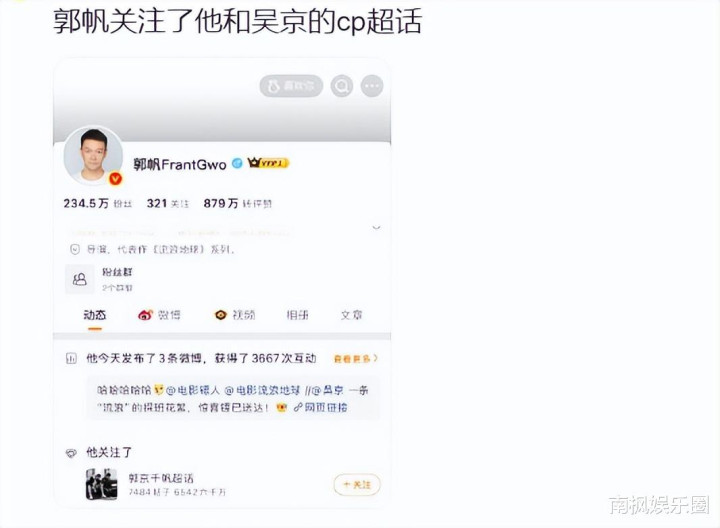Switch to the 微博 tab
Screen dimensions: 720x528
[x=159, y=315]
